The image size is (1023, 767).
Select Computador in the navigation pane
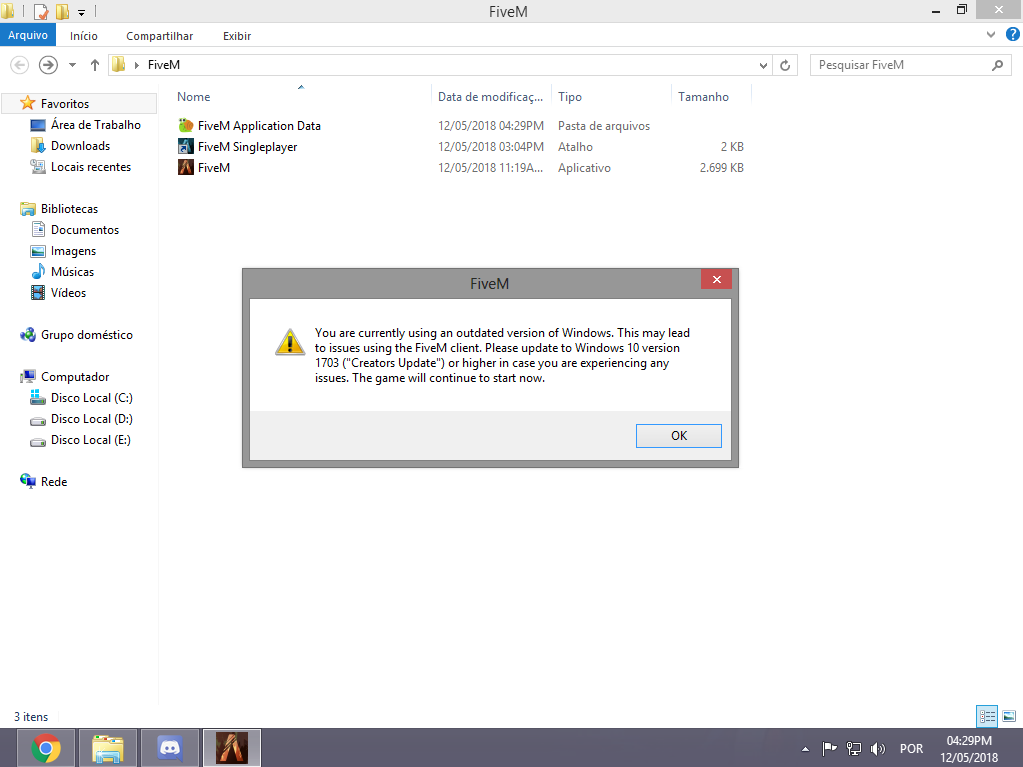point(74,377)
